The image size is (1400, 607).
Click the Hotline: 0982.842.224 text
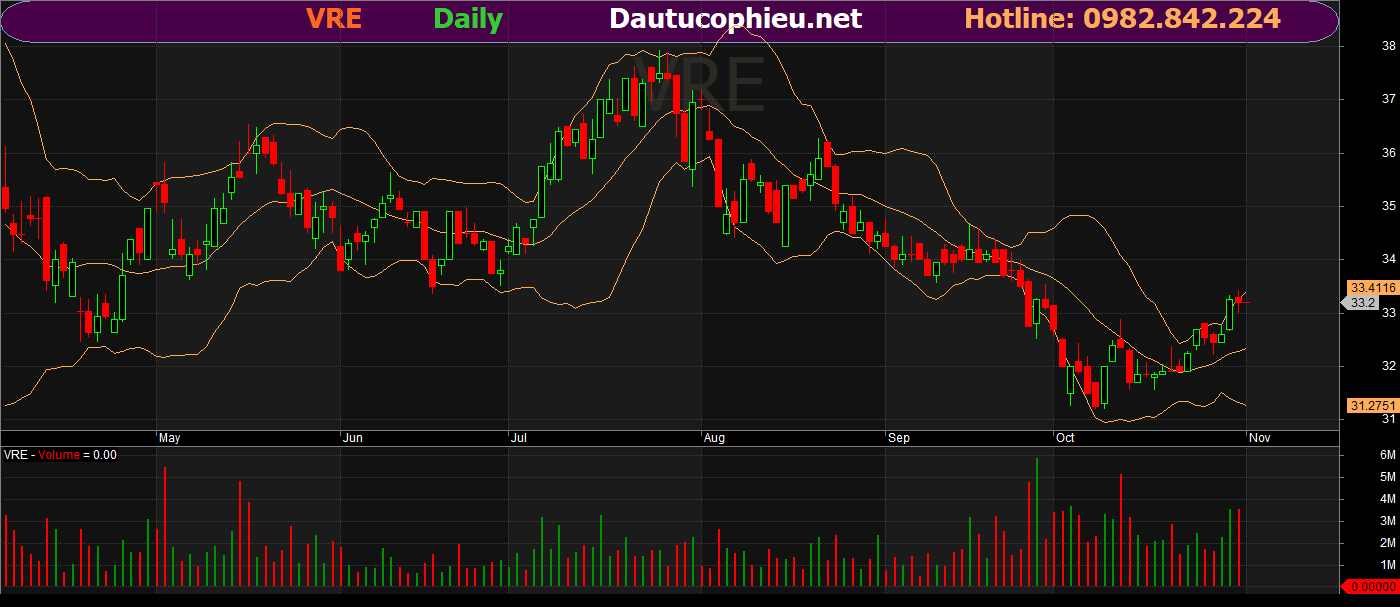click(1122, 18)
